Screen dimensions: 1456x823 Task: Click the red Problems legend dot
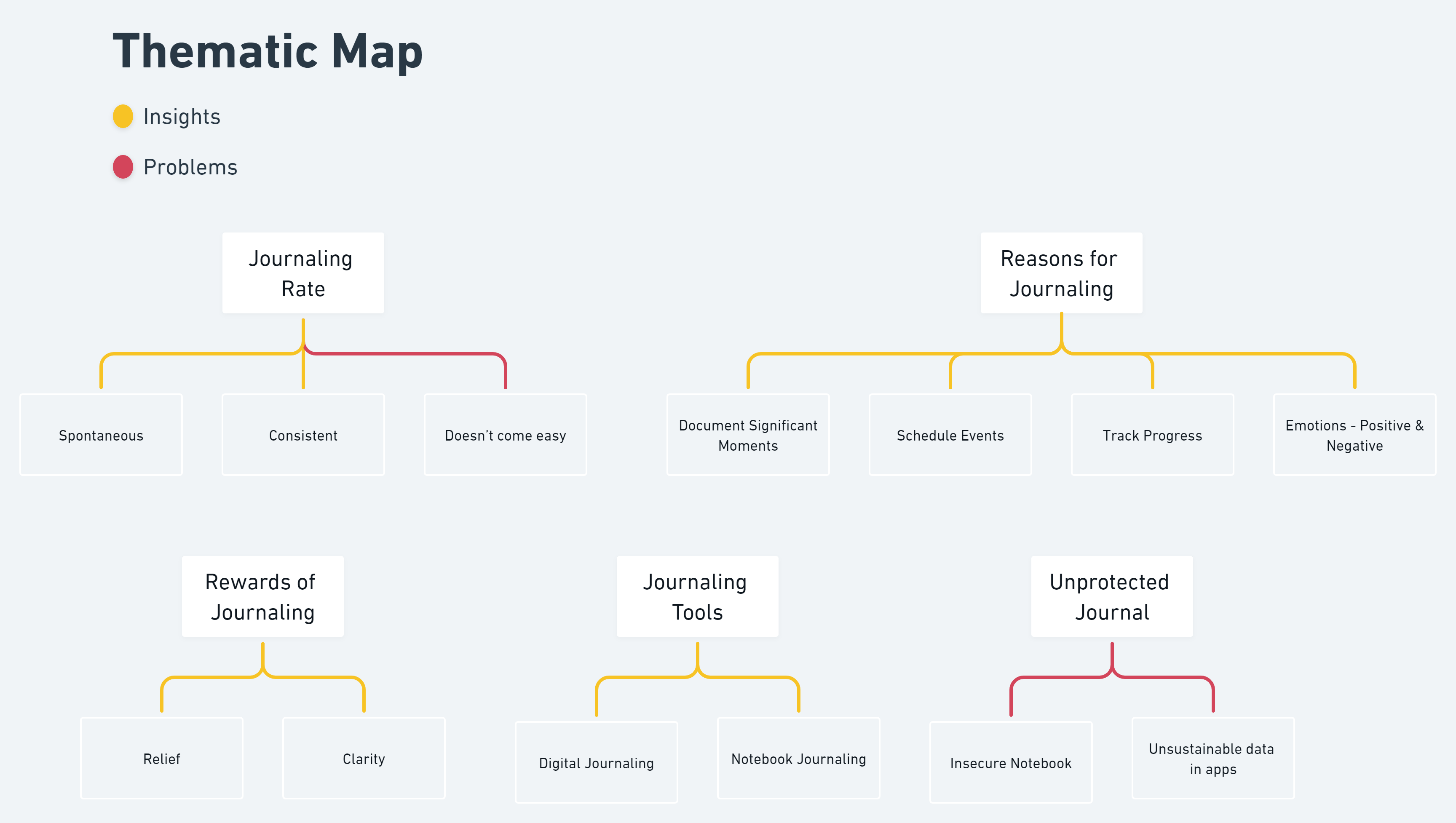[x=123, y=167]
